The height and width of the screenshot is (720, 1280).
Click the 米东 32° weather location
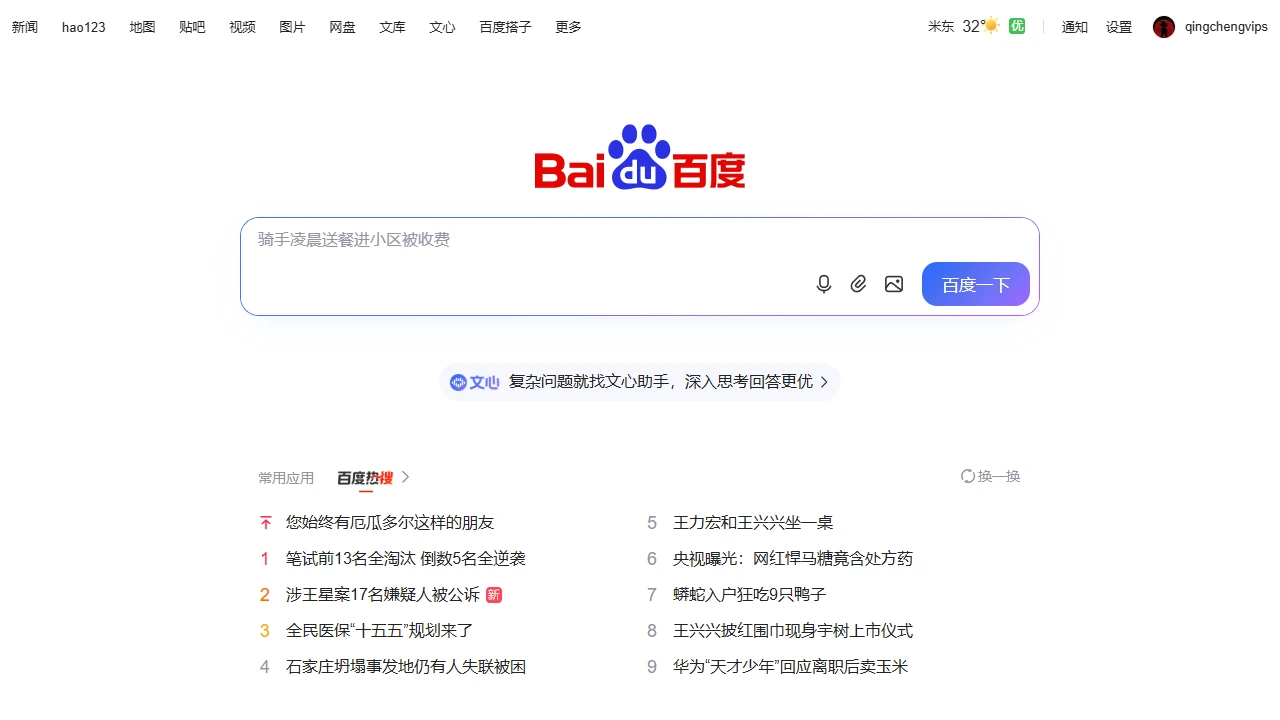(955, 26)
